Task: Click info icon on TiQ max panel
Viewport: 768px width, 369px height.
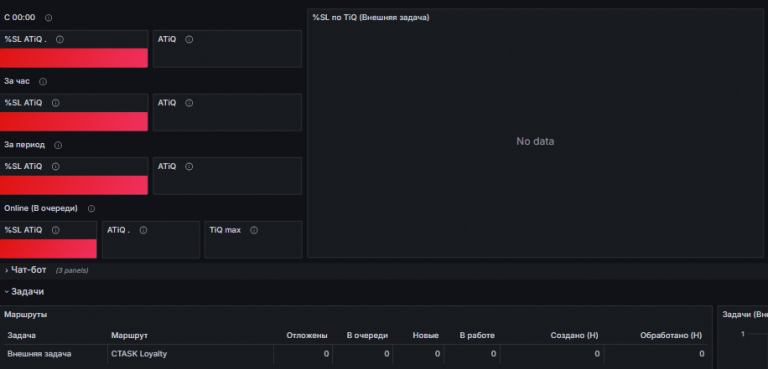Action: coord(254,230)
